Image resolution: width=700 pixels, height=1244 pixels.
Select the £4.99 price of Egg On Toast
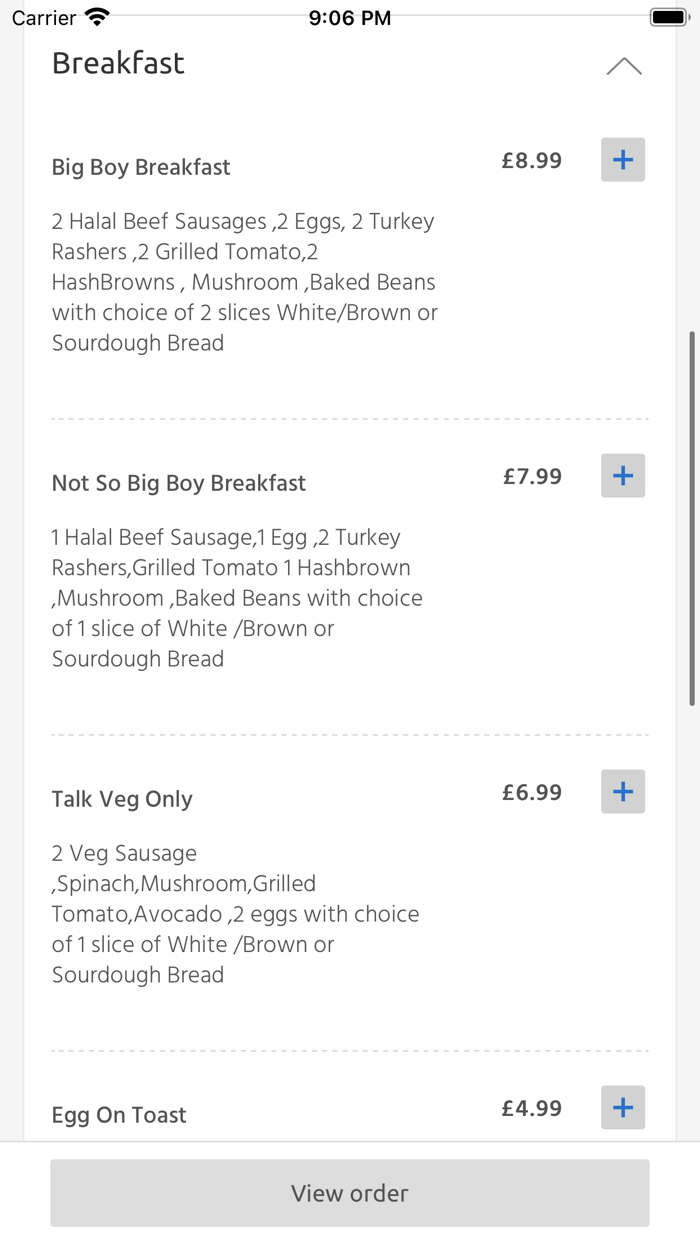pyautogui.click(x=531, y=1107)
